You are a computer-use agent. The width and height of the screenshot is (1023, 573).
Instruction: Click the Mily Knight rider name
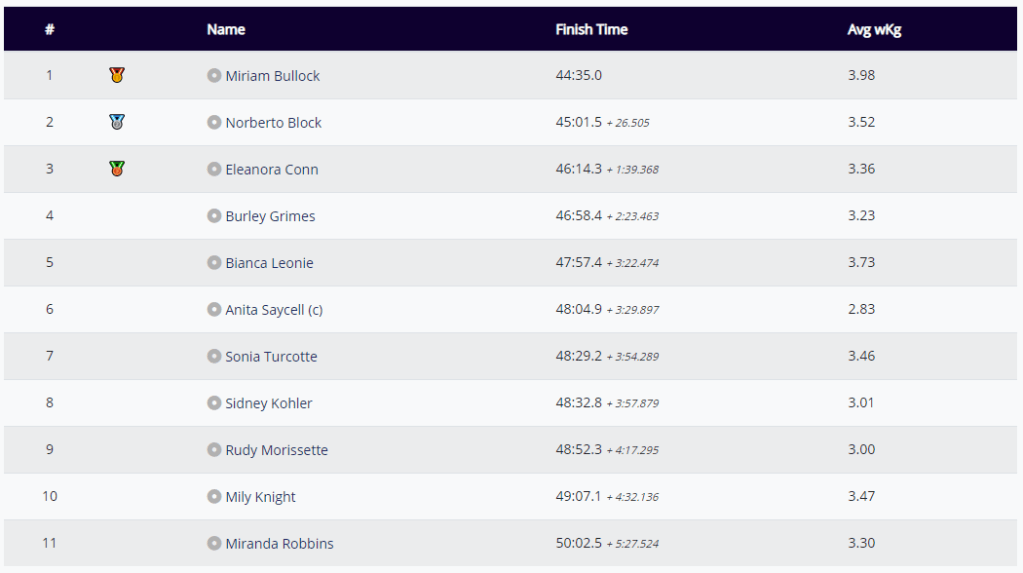point(260,498)
